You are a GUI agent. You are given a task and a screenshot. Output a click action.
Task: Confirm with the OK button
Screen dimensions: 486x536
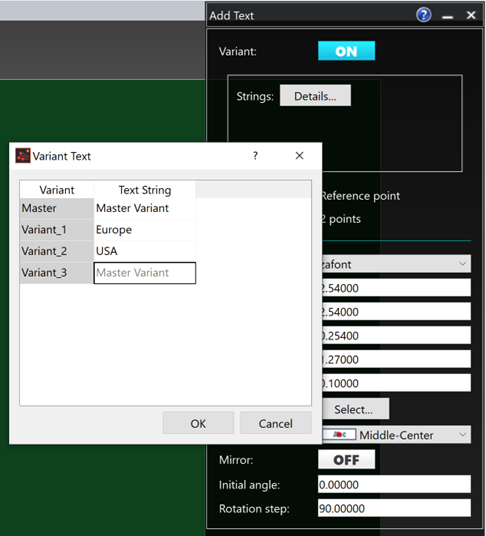pos(198,423)
